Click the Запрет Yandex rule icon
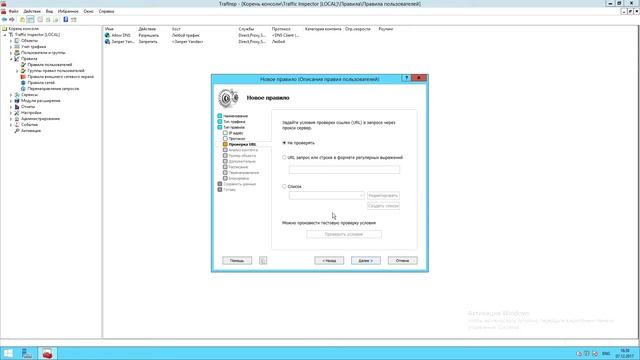The height and width of the screenshot is (360, 640). coord(107,42)
